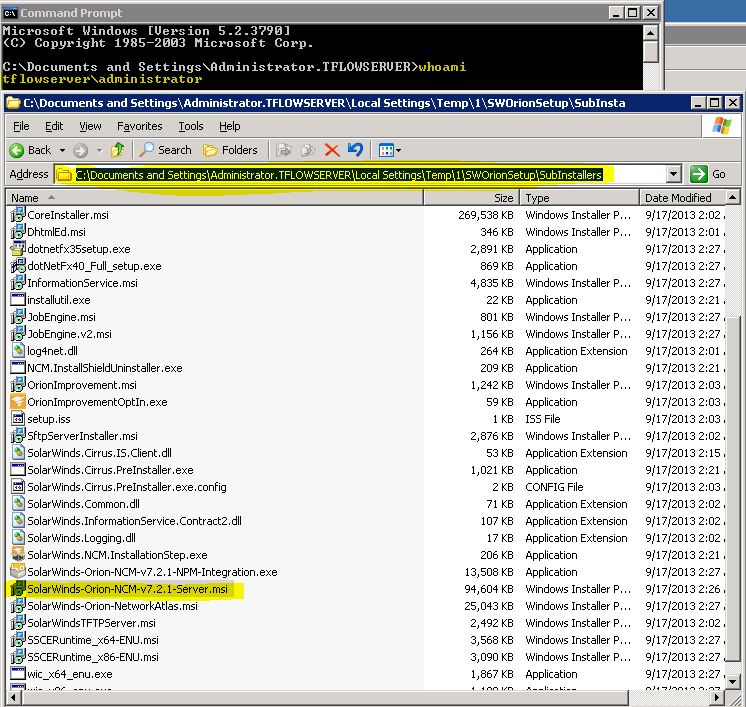The width and height of the screenshot is (746, 707).
Task: Select OrionImprovement.msi file name
Action: pyautogui.click(x=82, y=385)
